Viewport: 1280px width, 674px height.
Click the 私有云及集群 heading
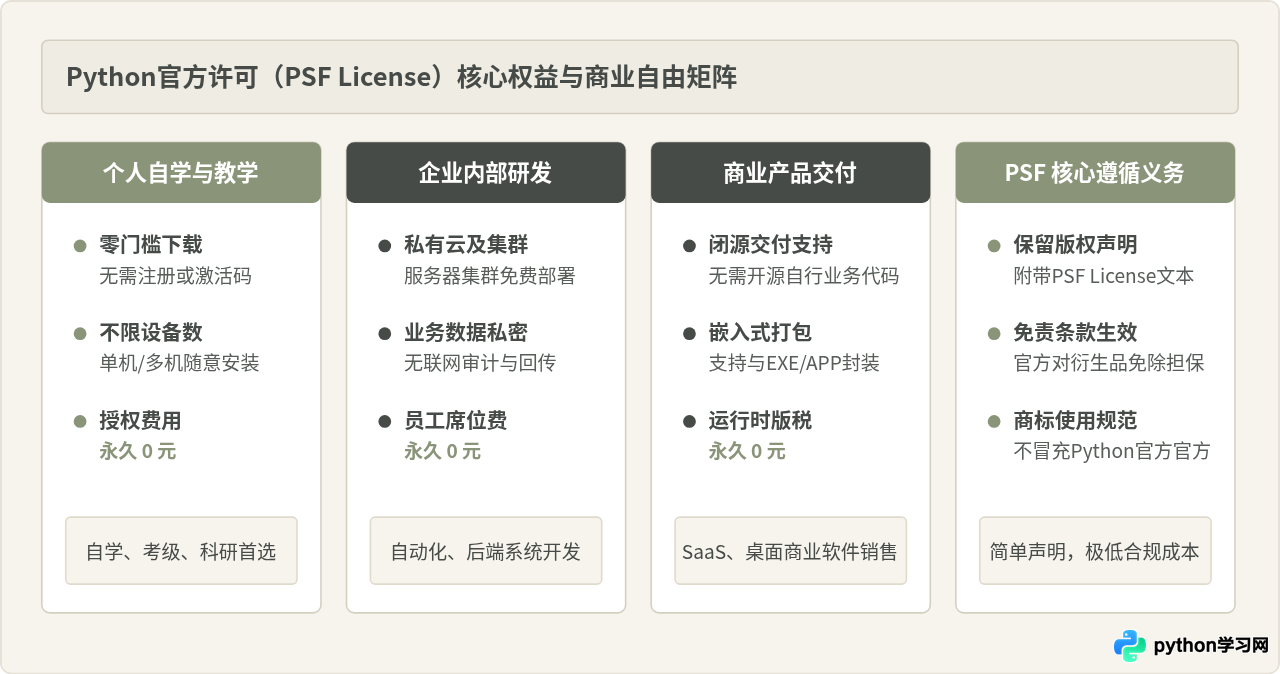click(x=466, y=245)
